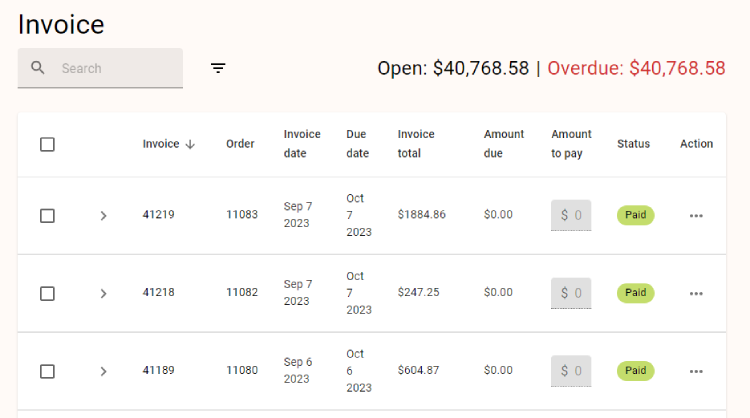
Task: Click the search magnifier icon
Action: [38, 68]
